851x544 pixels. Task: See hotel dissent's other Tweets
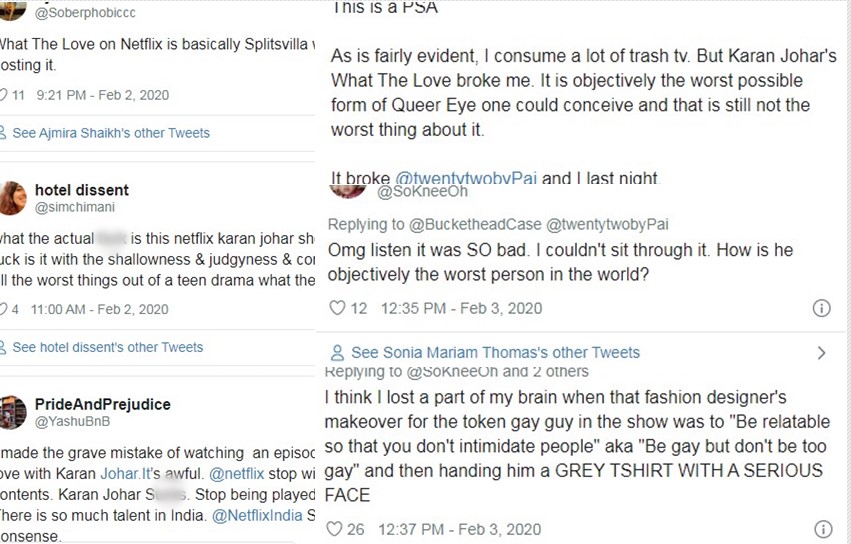pyautogui.click(x=107, y=347)
